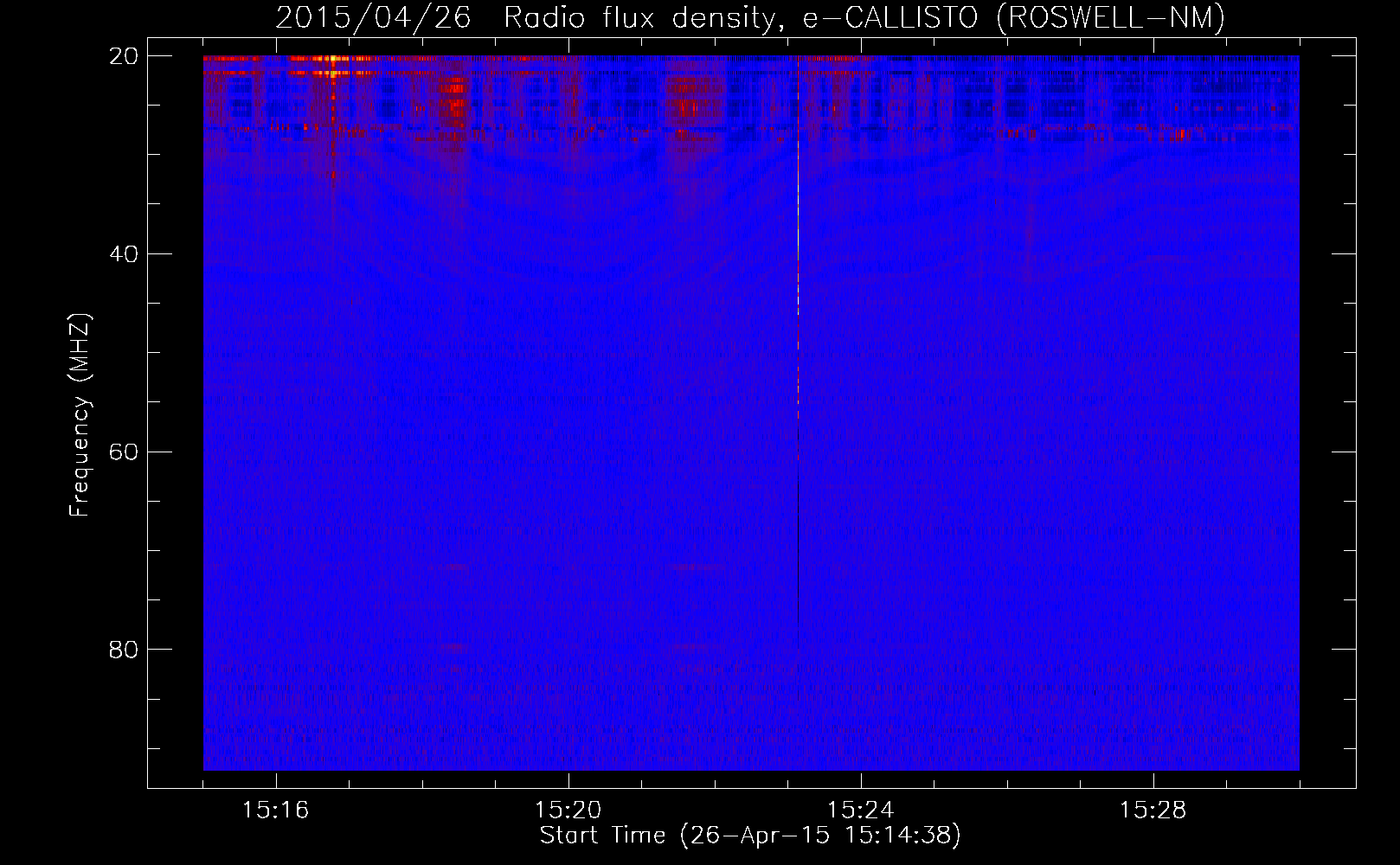The image size is (1400, 865).
Task: Click the 'Frequency (MHZ)' y-axis label
Action: click(80, 414)
